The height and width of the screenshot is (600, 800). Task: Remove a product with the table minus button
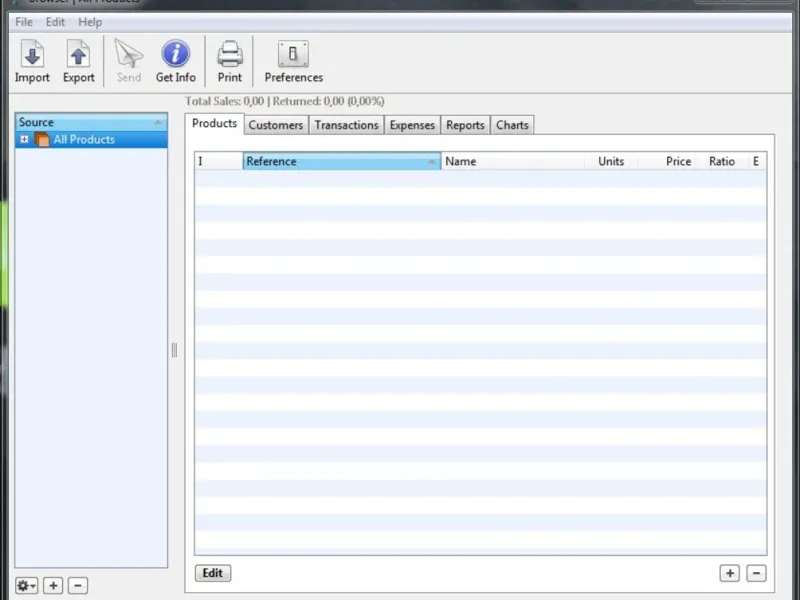756,573
